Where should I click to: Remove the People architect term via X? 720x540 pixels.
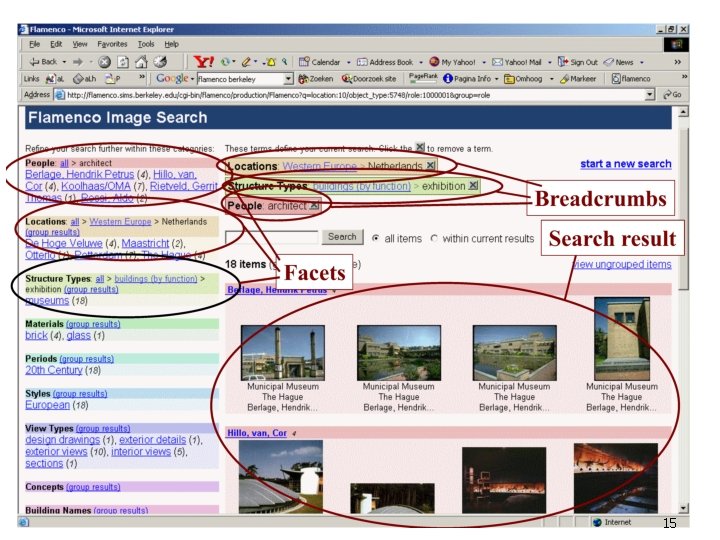pyautogui.click(x=314, y=206)
